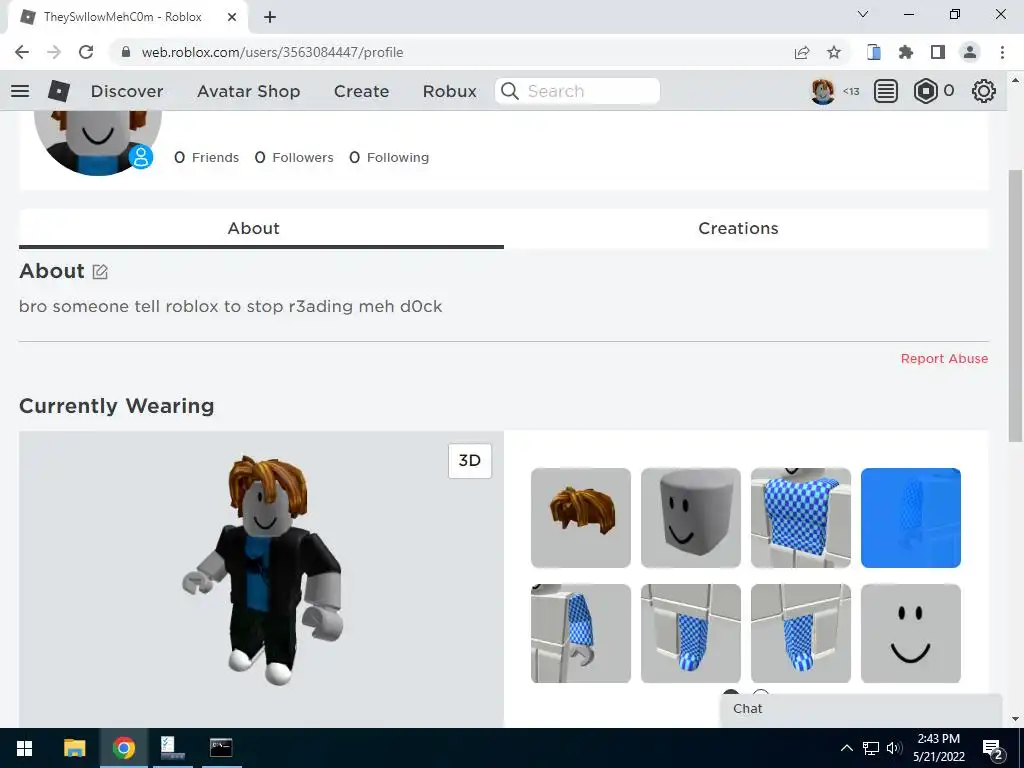
Task: Switch to the Creations tab
Action: coord(746,229)
